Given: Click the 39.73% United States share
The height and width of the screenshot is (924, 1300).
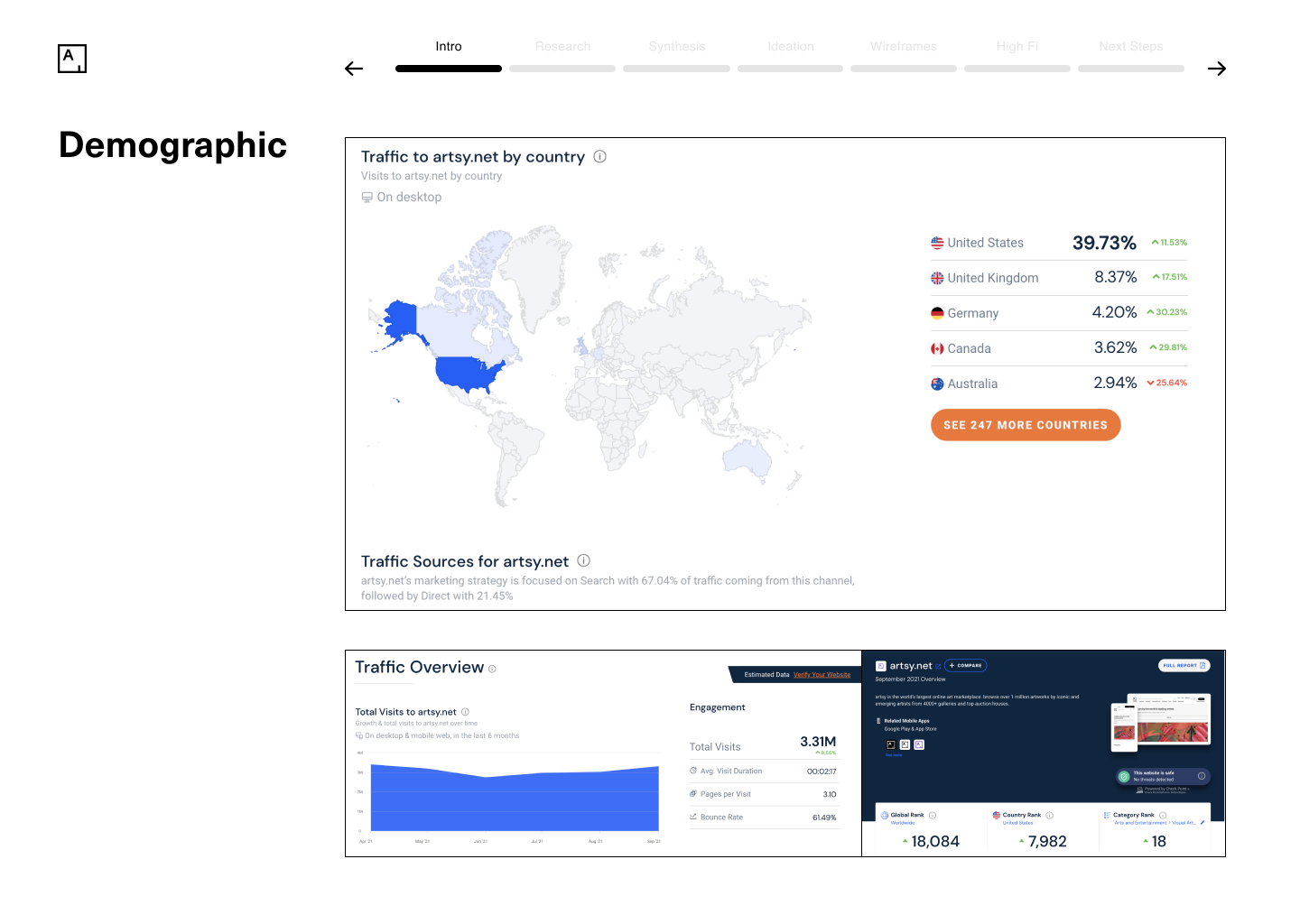Looking at the screenshot, I should (x=1104, y=243).
